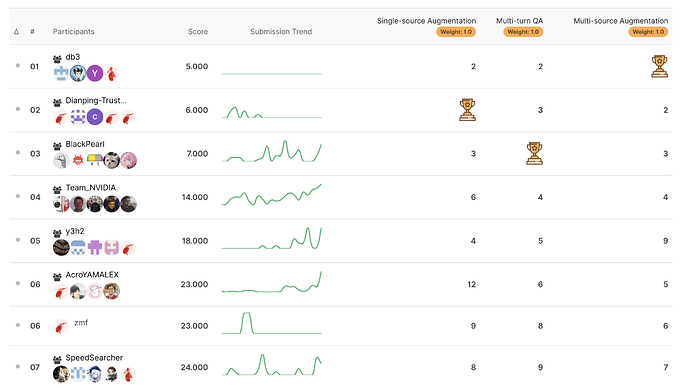Click the status dot in rank 01 row
This screenshot has height=388, width=690.
[18, 66]
